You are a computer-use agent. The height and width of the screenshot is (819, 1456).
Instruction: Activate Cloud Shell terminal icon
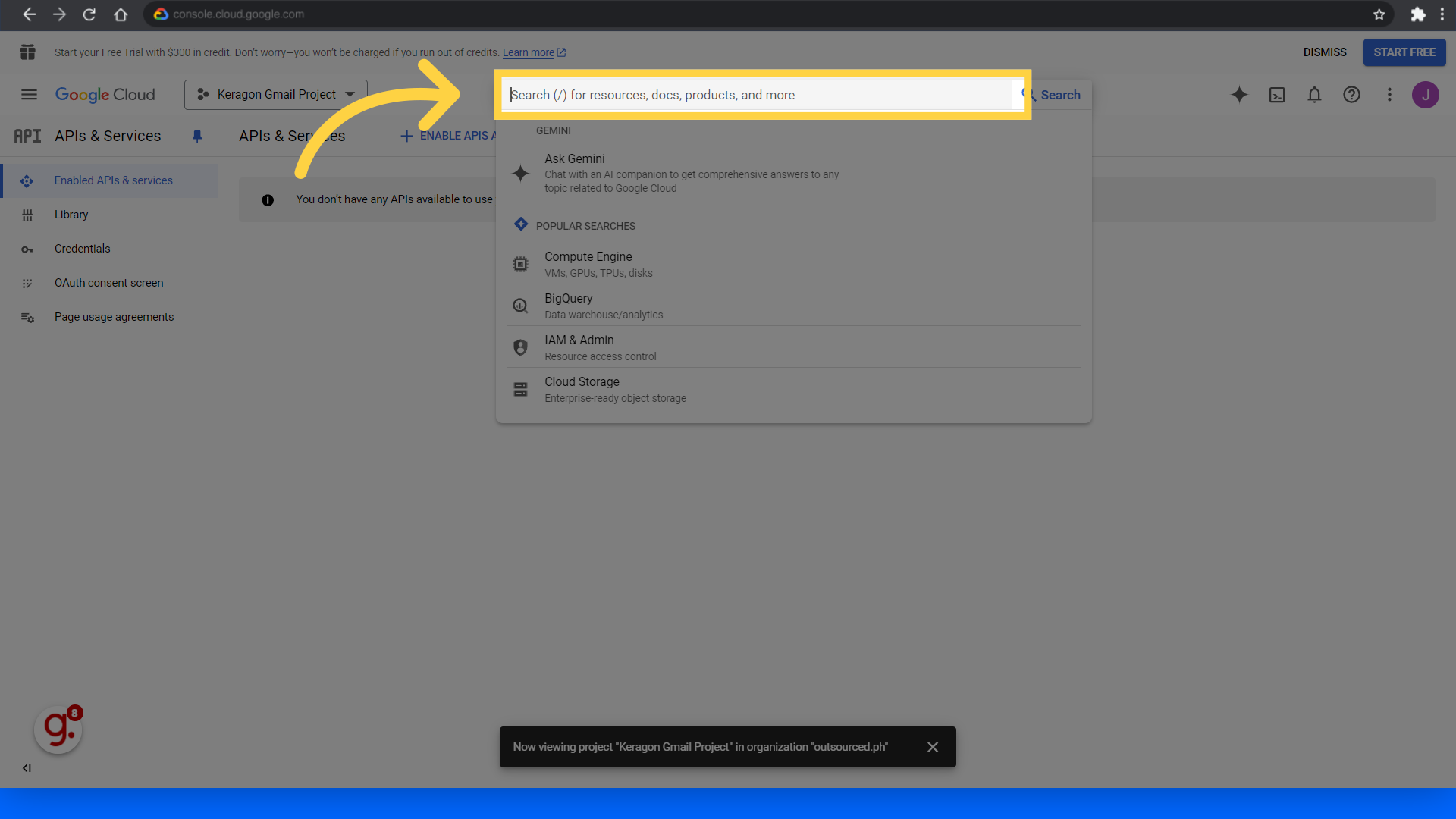[x=1277, y=95]
